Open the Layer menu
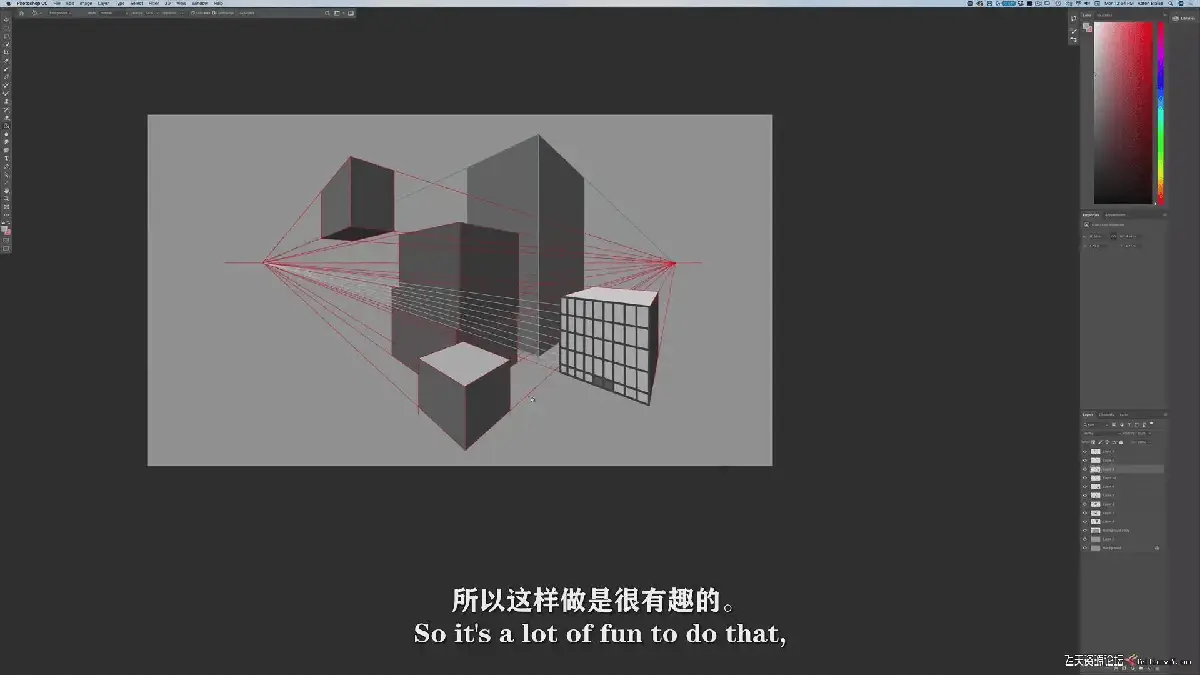This screenshot has width=1200, height=675. 104,3
